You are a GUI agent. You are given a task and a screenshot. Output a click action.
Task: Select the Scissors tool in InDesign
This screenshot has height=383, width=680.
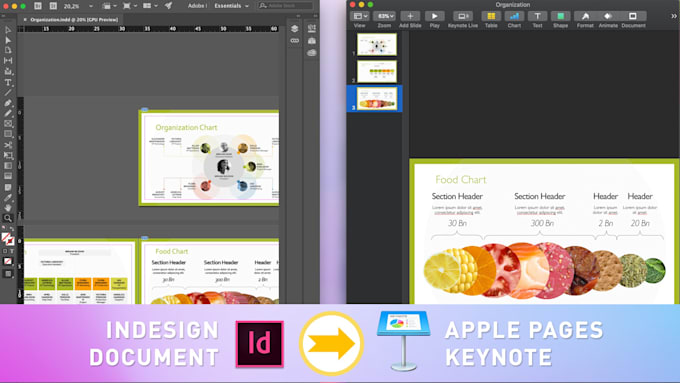coord(8,145)
